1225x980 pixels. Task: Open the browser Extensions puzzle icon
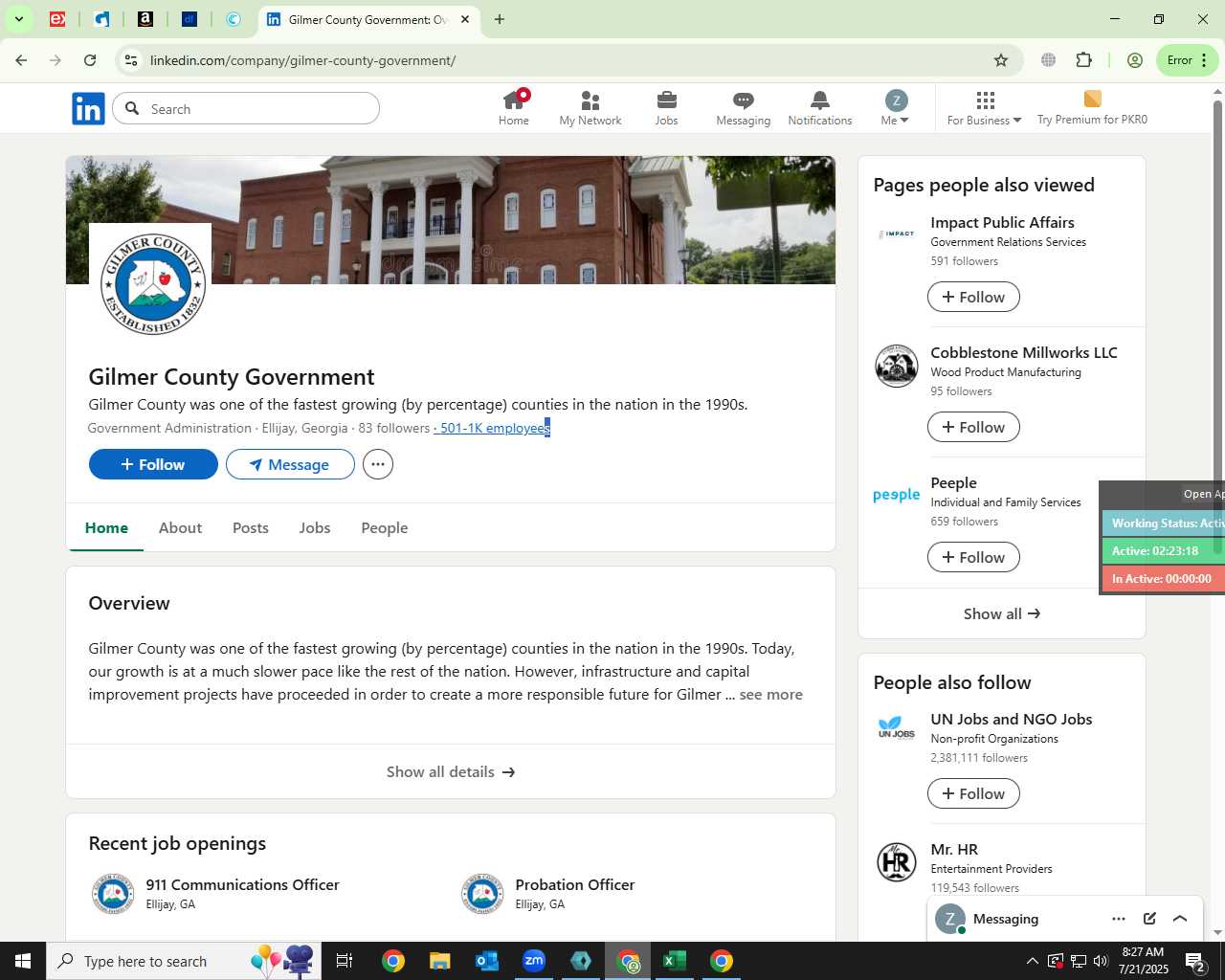click(x=1084, y=60)
